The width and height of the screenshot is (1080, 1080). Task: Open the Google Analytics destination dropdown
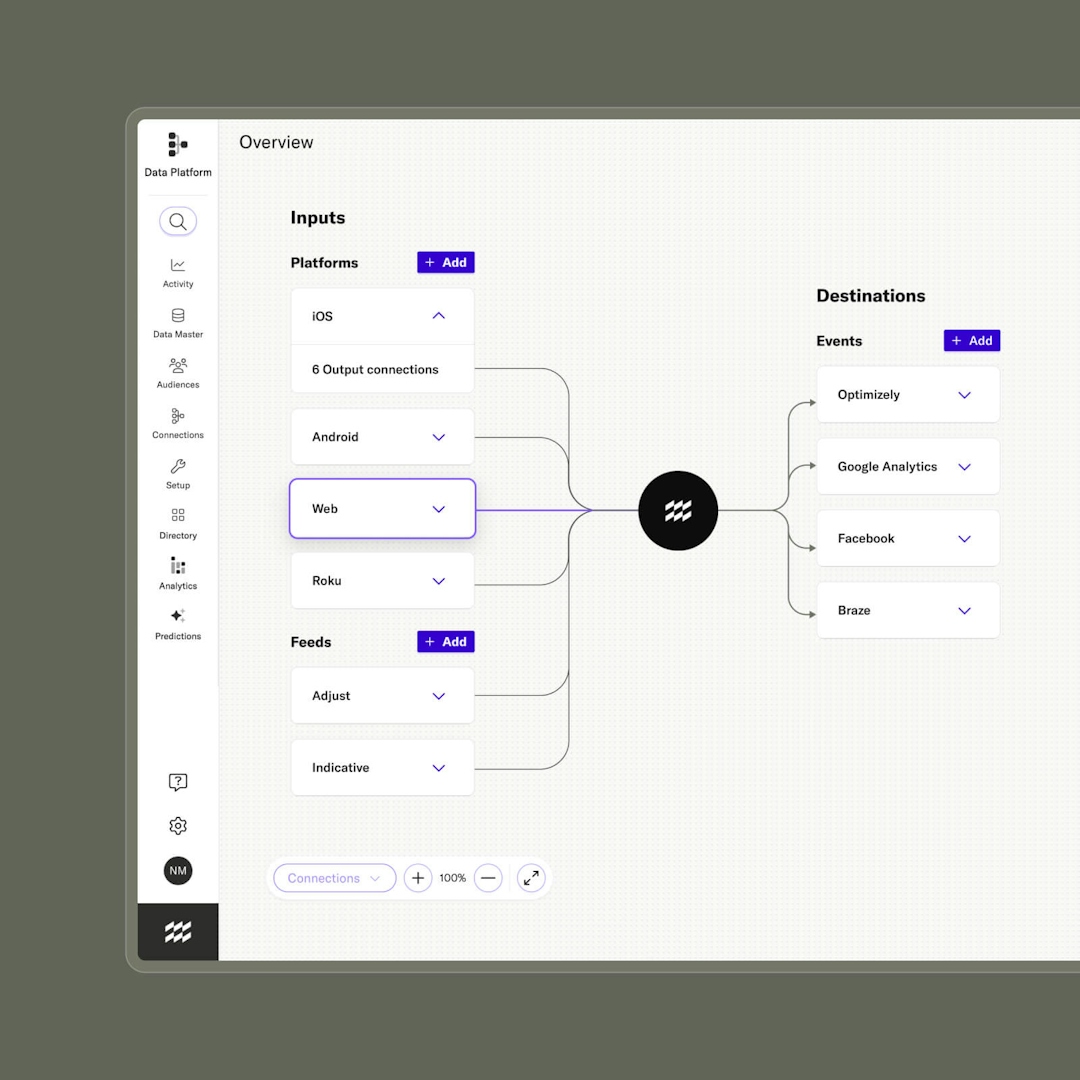click(964, 466)
